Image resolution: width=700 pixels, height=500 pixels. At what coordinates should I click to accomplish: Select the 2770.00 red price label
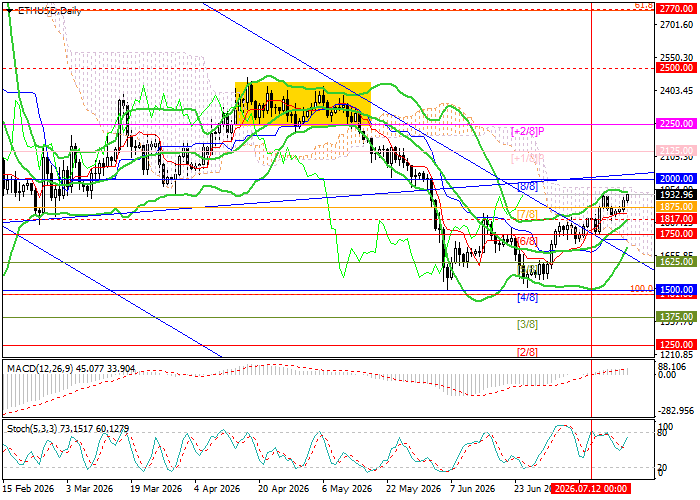pos(676,9)
